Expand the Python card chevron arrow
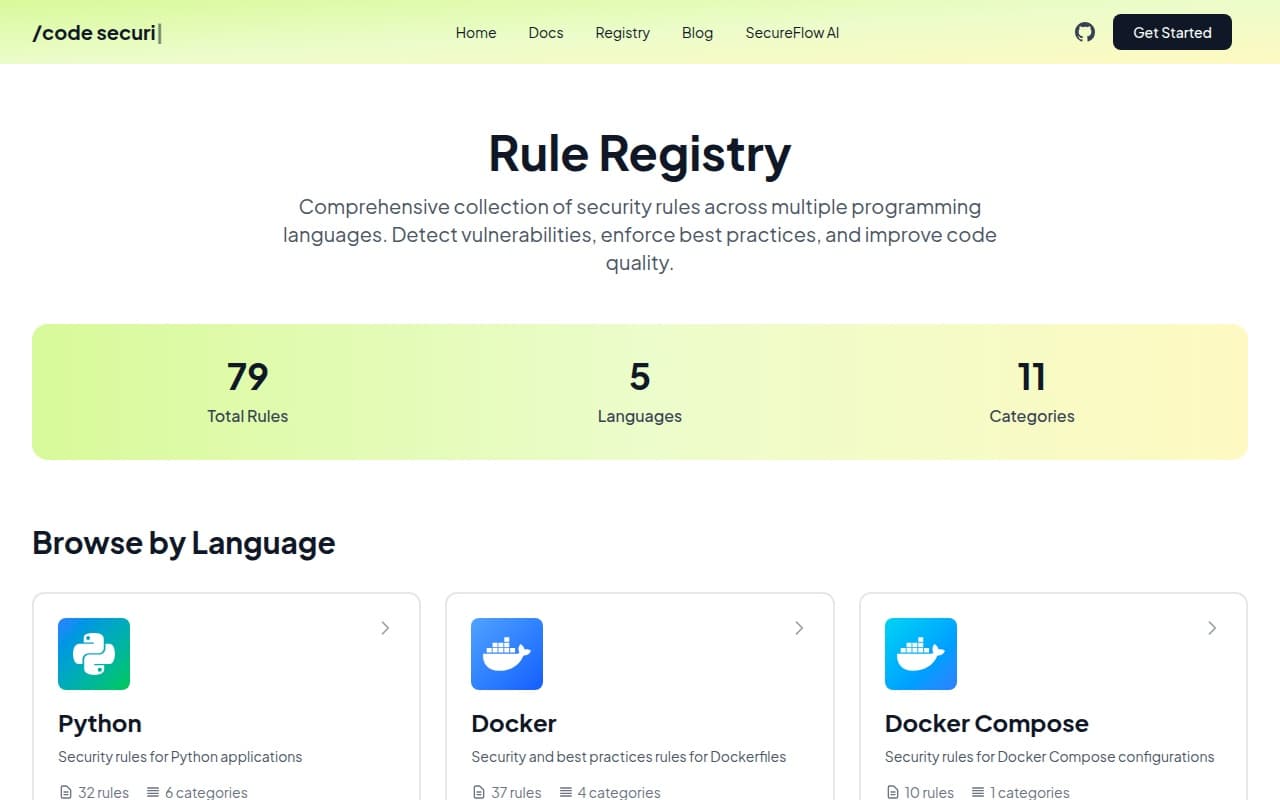Viewport: 1280px width, 800px height. 385,628
